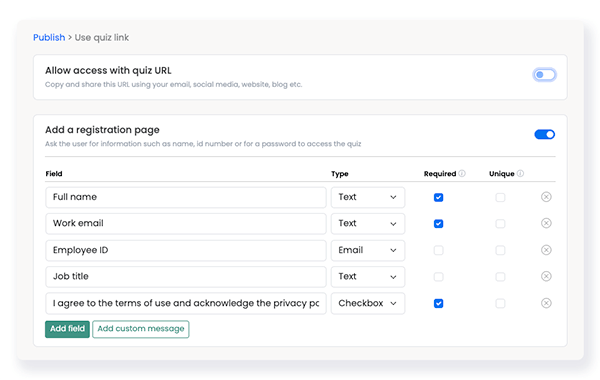600x380 pixels.
Task: Edit the Employee ID field input
Action: tap(186, 250)
